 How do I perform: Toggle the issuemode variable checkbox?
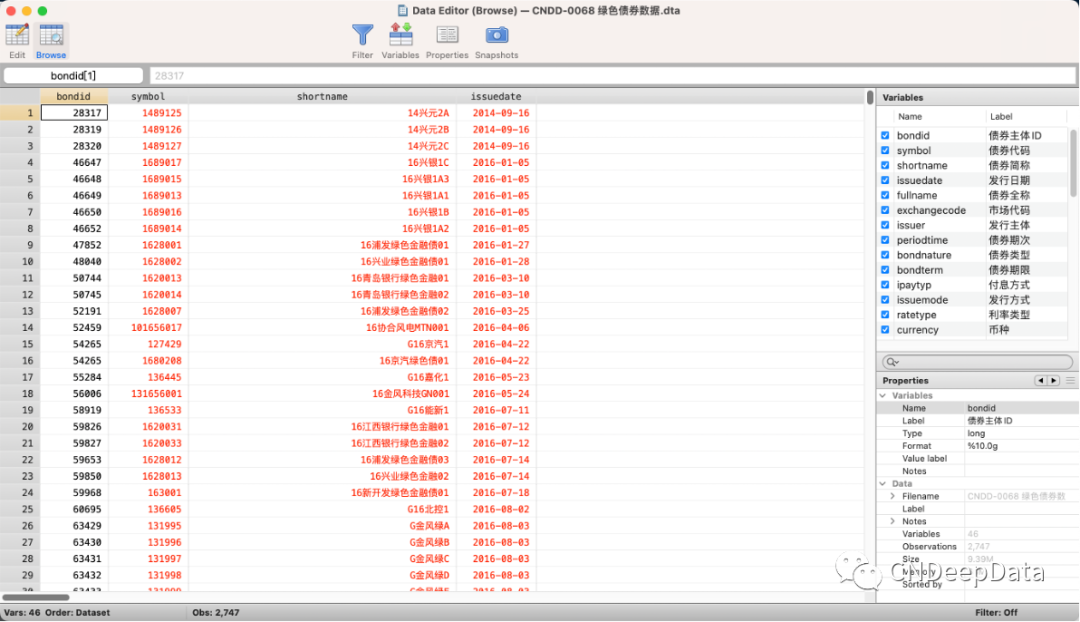[x=885, y=300]
